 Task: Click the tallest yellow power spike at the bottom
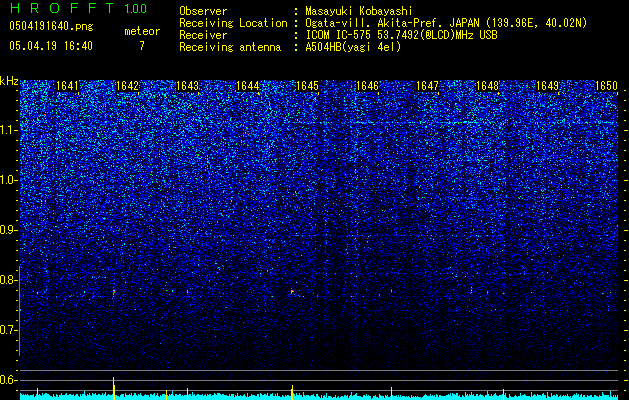coord(114,388)
